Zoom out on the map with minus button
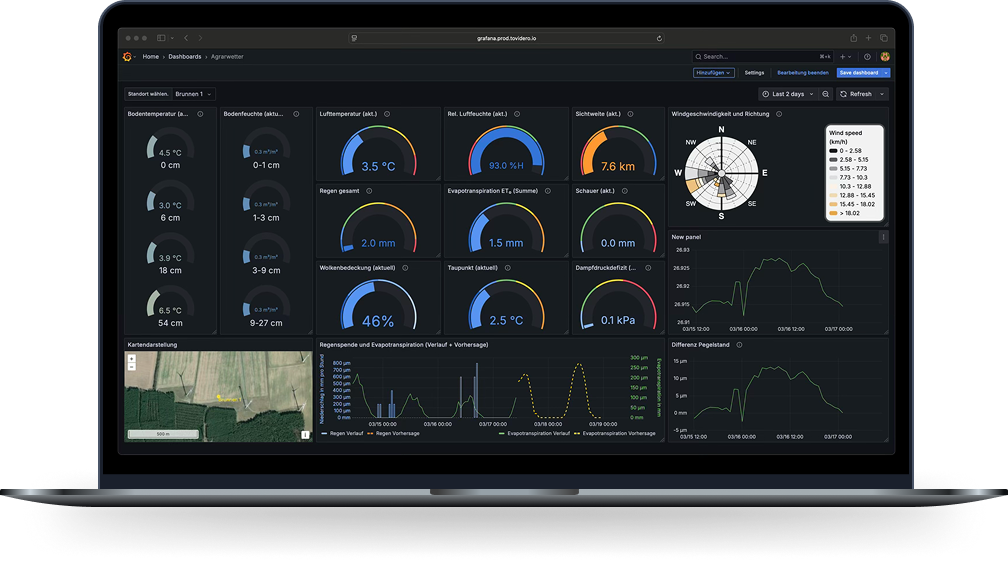Image resolution: width=1008 pixels, height=562 pixels. coord(132,367)
